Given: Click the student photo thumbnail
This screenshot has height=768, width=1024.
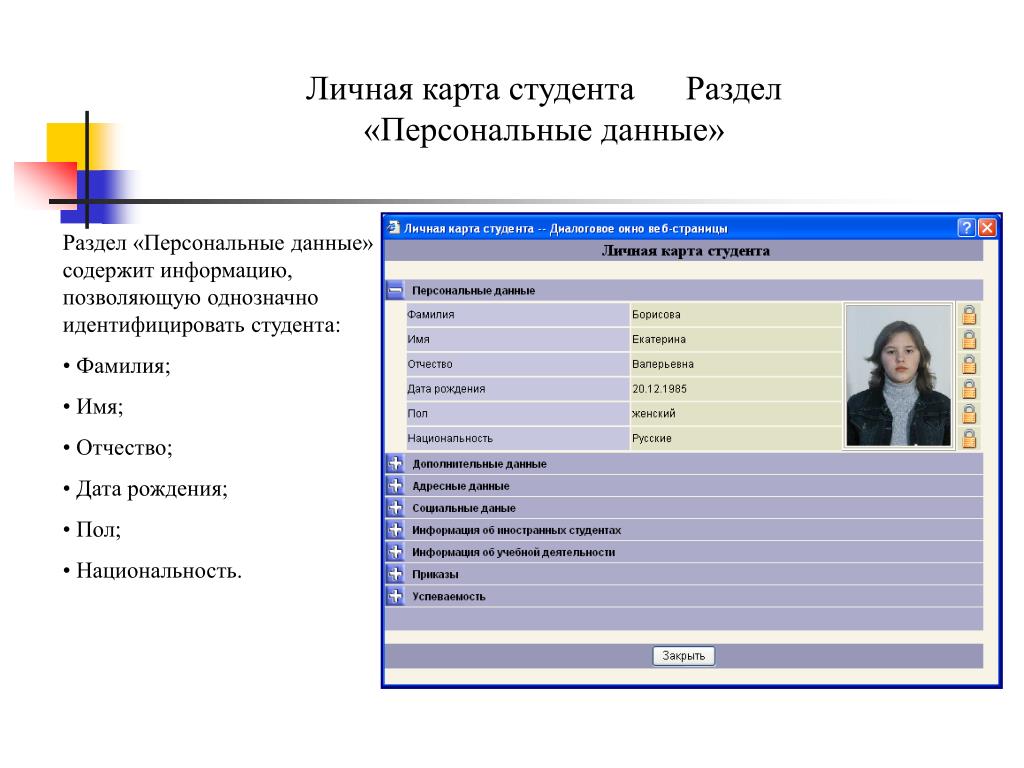Looking at the screenshot, I should (899, 376).
